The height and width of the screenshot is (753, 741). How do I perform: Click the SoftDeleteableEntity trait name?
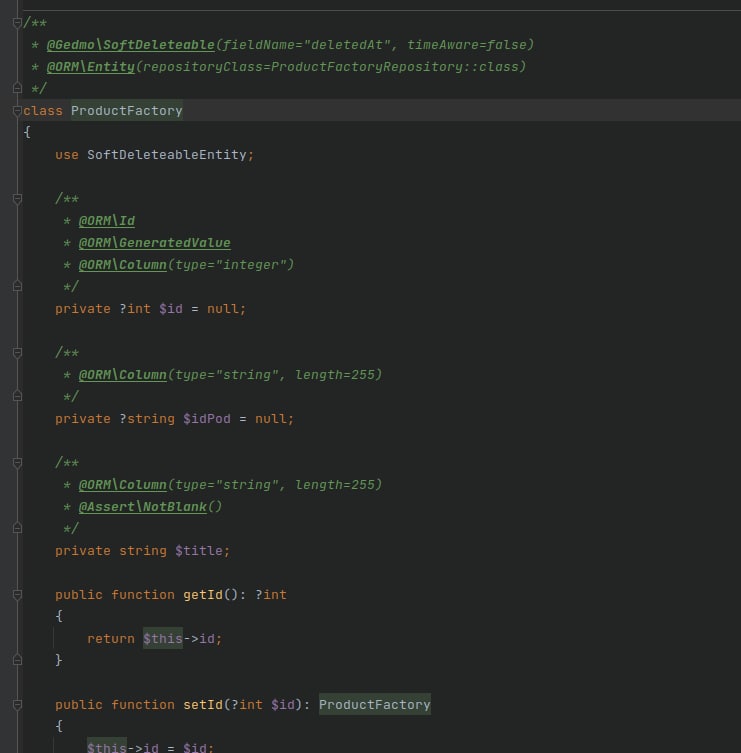(167, 155)
